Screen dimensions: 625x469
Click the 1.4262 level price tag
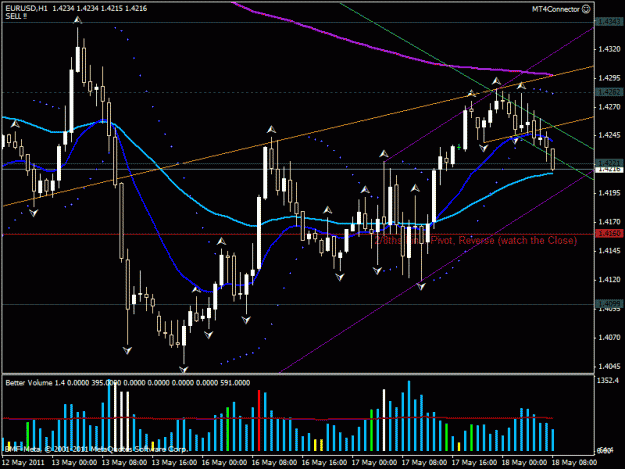(x=609, y=92)
